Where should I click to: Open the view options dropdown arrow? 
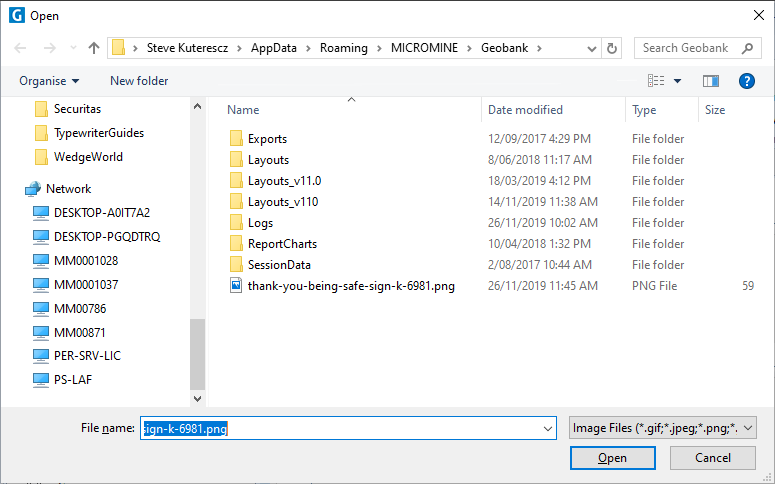(x=678, y=81)
